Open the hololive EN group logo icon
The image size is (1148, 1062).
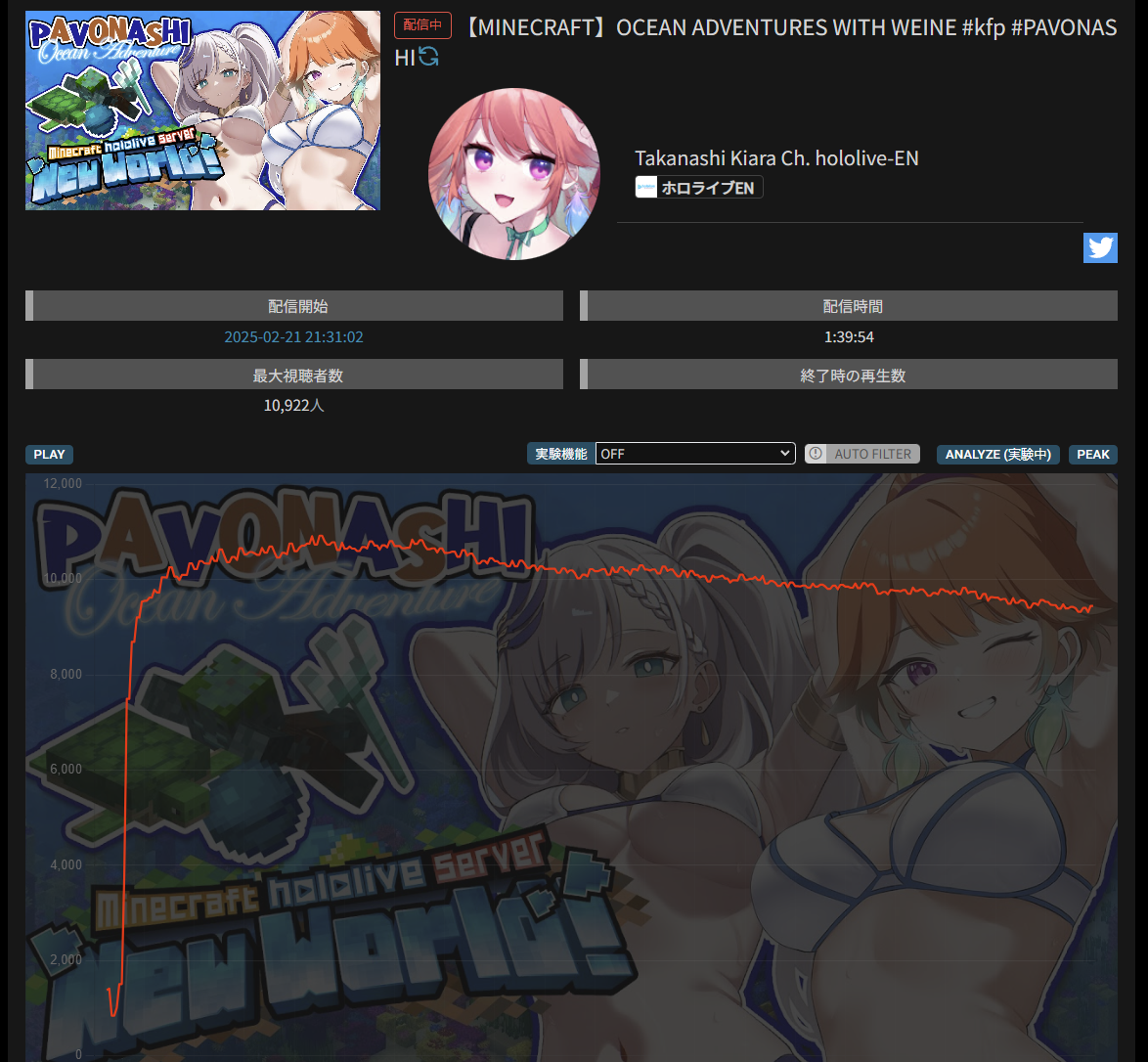(645, 188)
